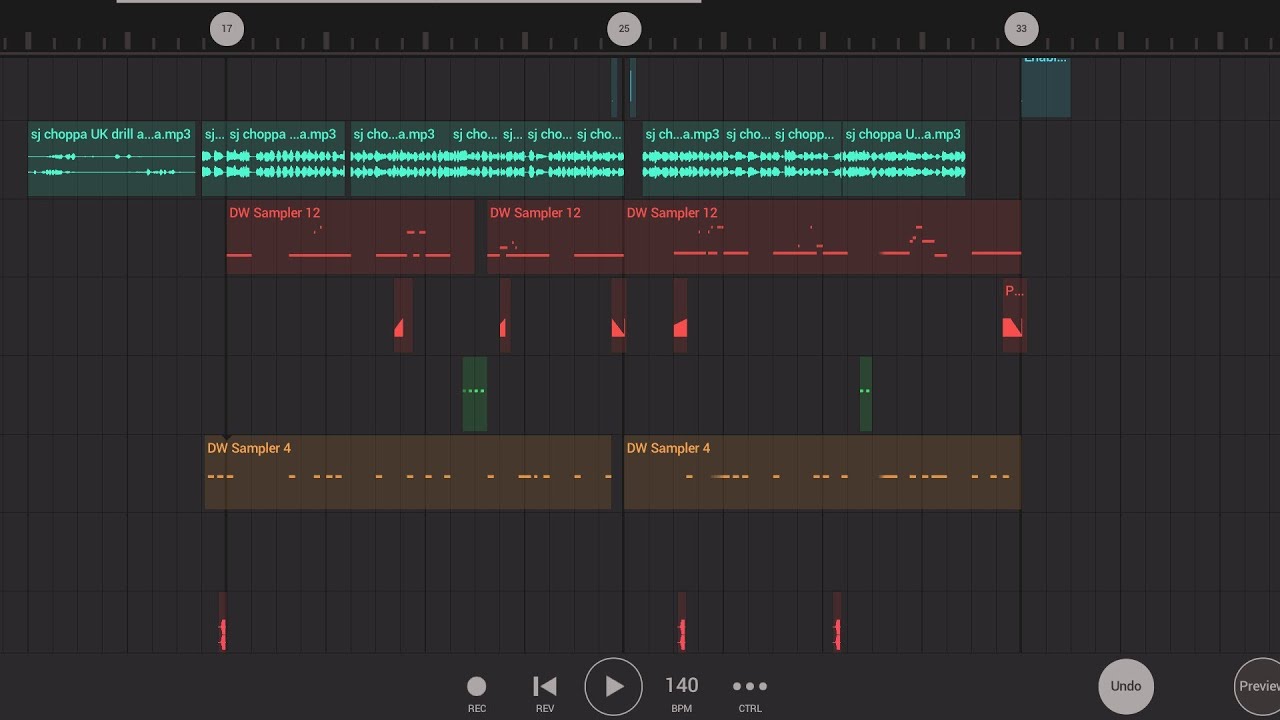Select the 'sj ch...a.mp3' audio clip

click(x=682, y=159)
